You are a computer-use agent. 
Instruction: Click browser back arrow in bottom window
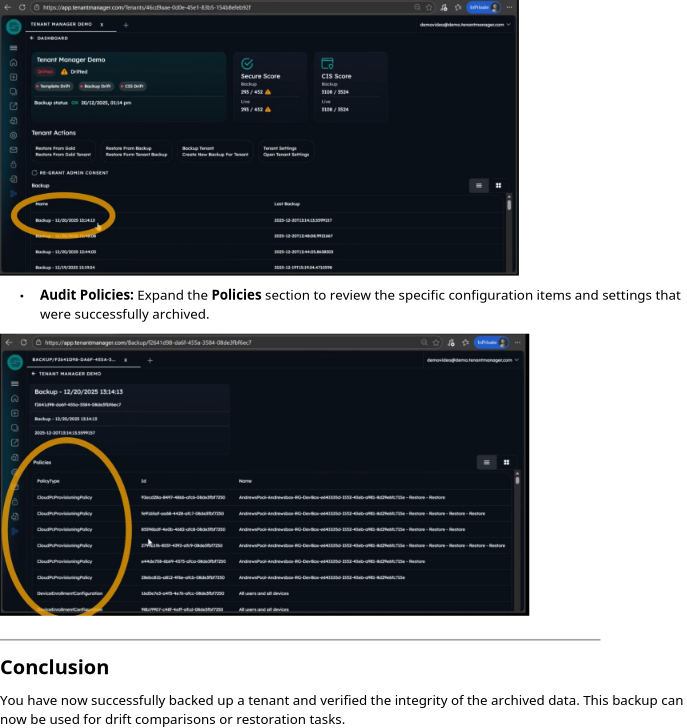[9, 342]
